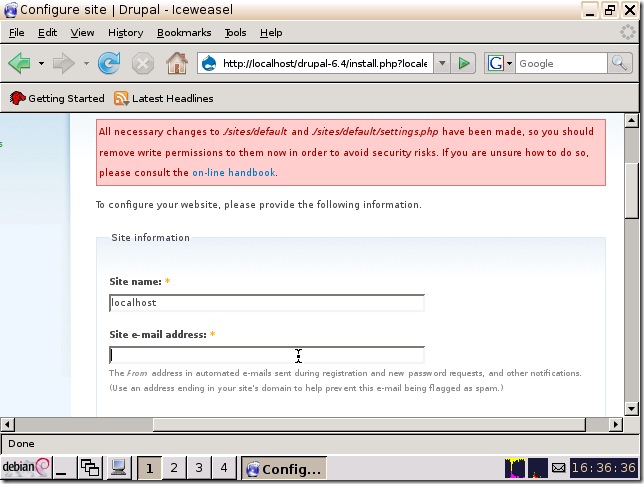
Task: Open the Latest Headlines feed bookmark
Action: coord(163,98)
